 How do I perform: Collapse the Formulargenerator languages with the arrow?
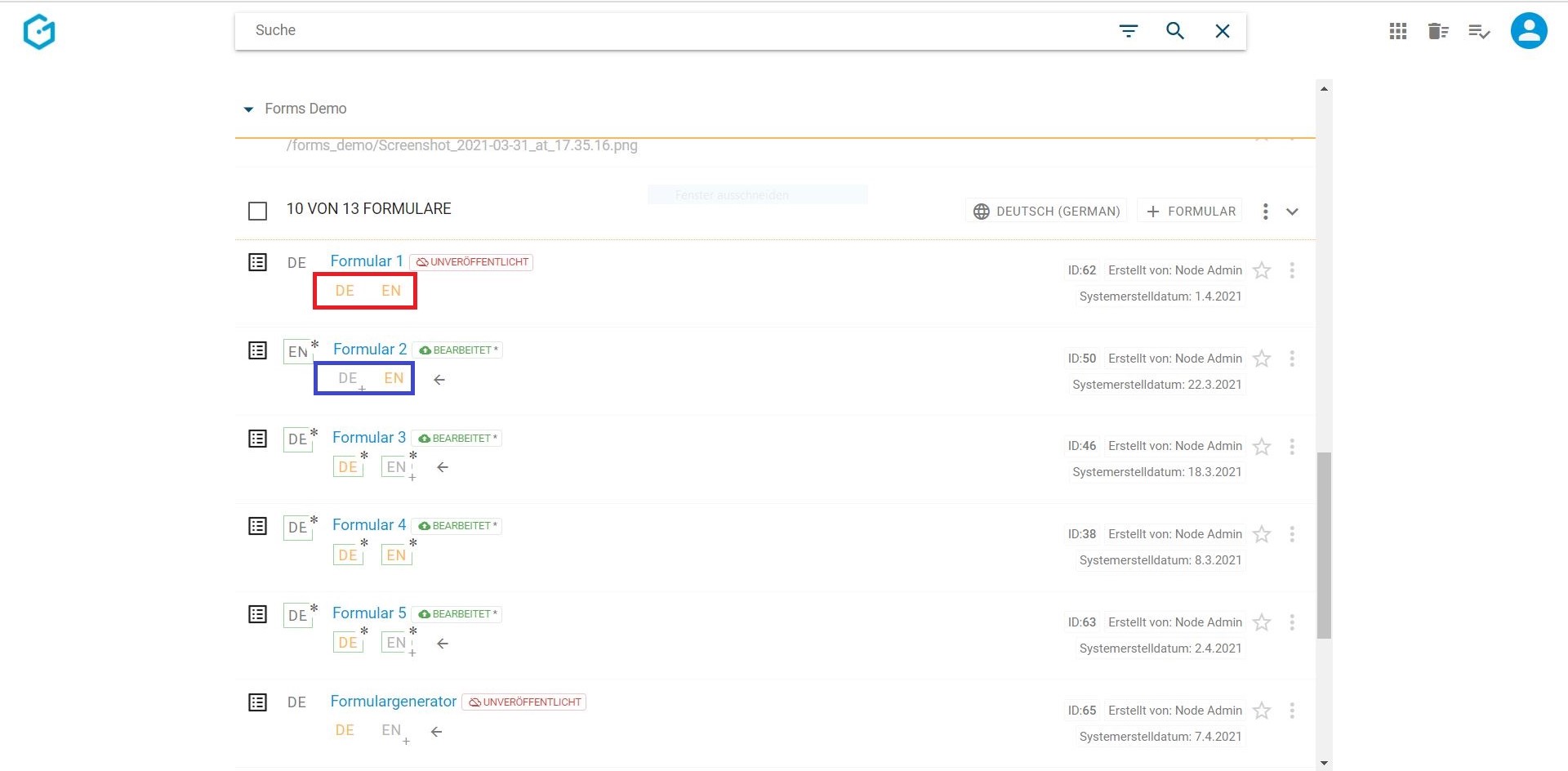[x=437, y=732]
